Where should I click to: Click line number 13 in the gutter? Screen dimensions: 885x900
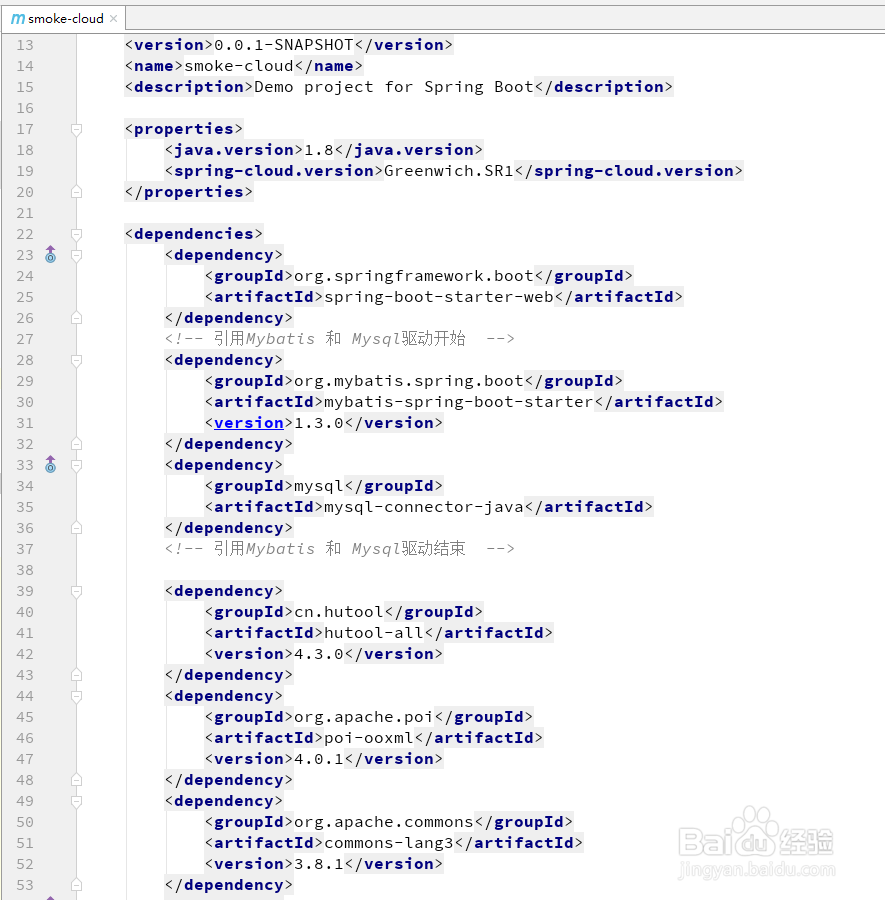[x=25, y=45]
